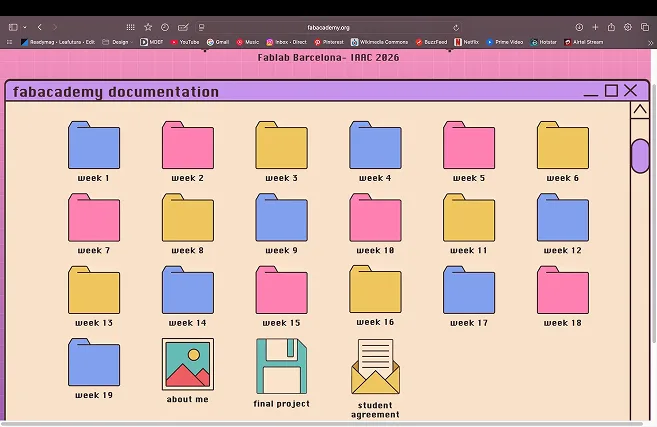Open the week 17 folder
The height and width of the screenshot is (427, 657).
[x=469, y=290]
